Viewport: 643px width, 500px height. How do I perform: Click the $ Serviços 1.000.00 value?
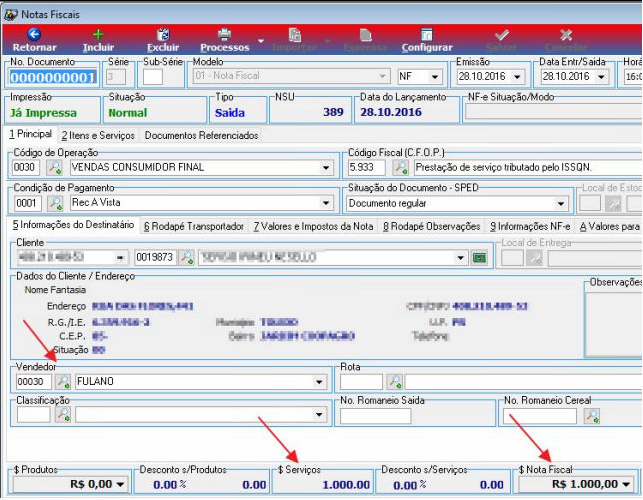pos(346,485)
